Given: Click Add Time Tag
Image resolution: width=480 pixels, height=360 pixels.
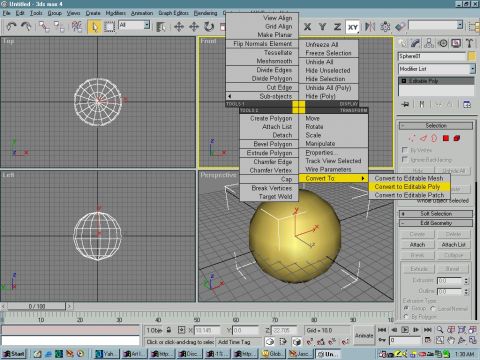Looking at the screenshot, I should 234,342.
